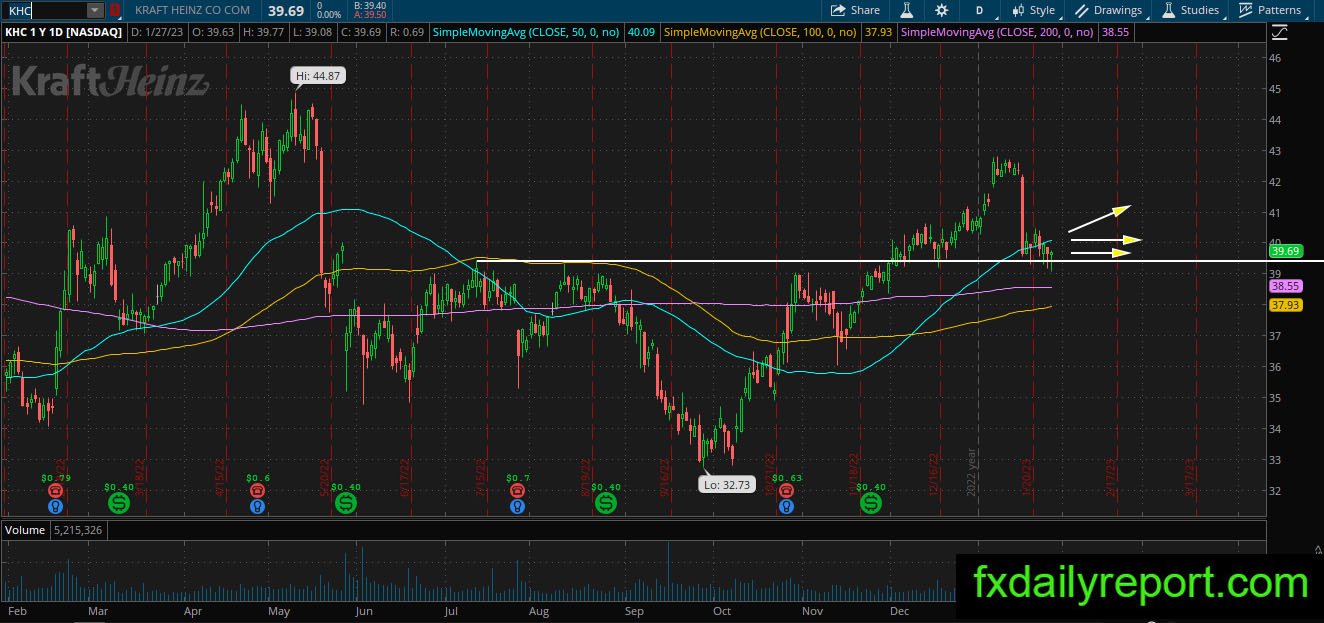Click the blue bulb icon under $0.7 earnings
This screenshot has width=1324, height=623.
(517, 506)
